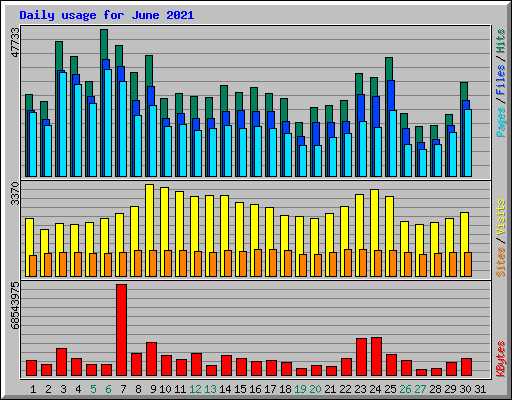
Task: Click day label 17 on x-axis
Action: [x=270, y=389]
